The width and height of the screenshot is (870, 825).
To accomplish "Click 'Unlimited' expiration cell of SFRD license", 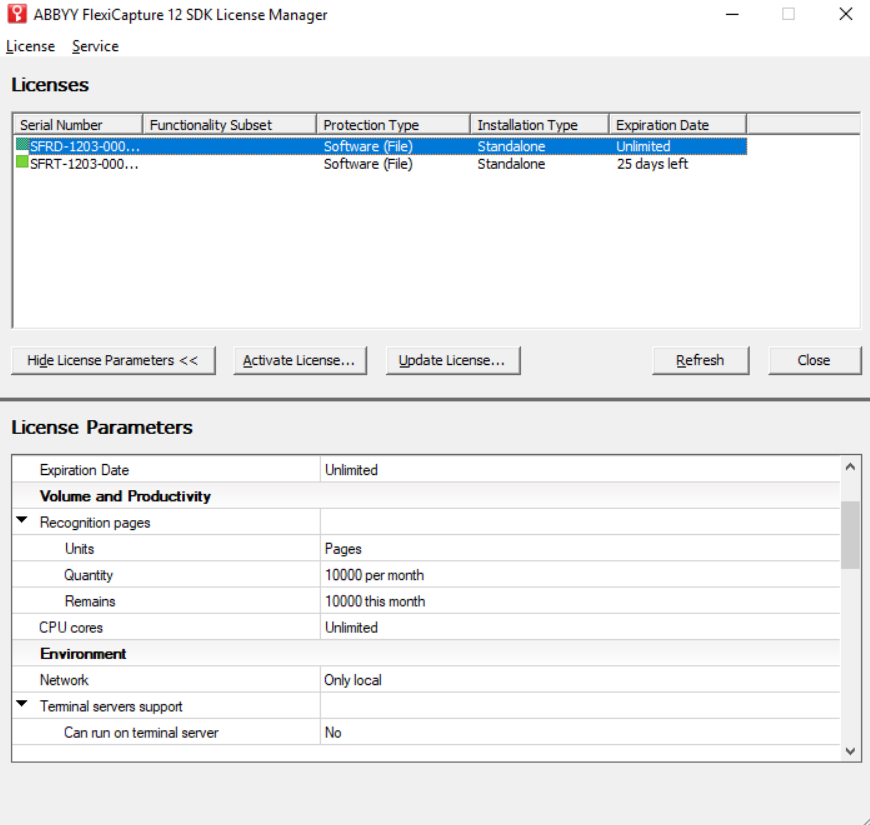I will 643,146.
